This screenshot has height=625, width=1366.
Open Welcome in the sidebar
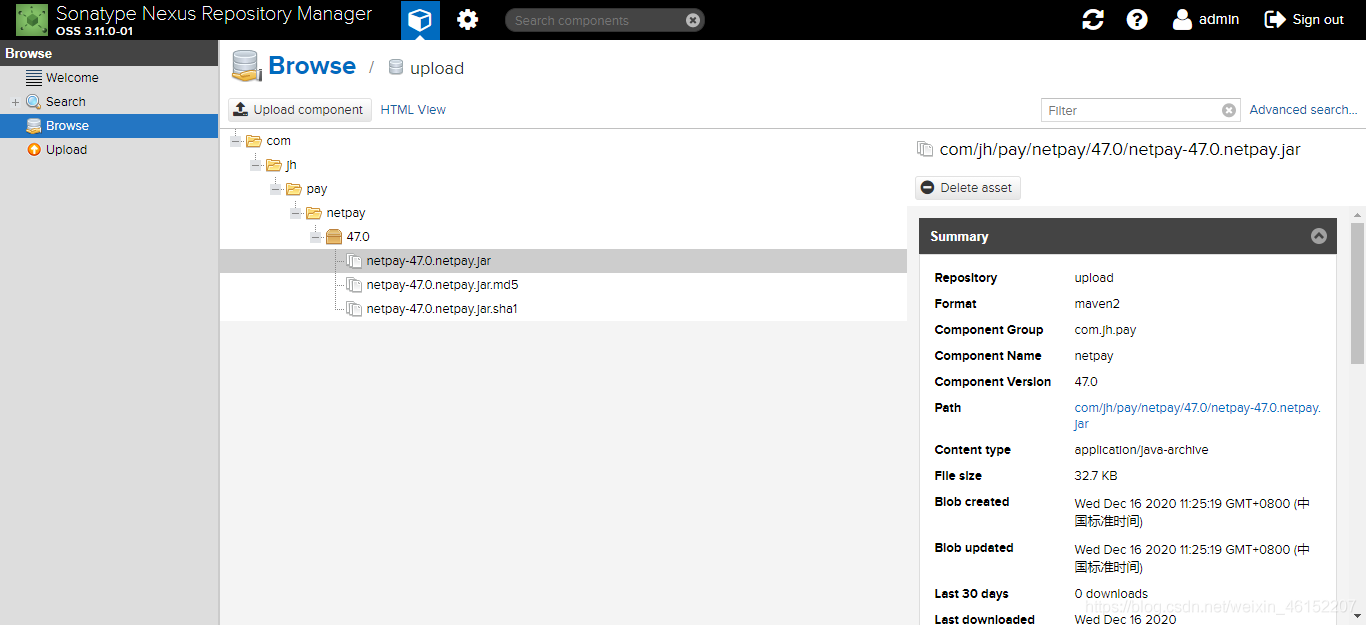tap(72, 77)
